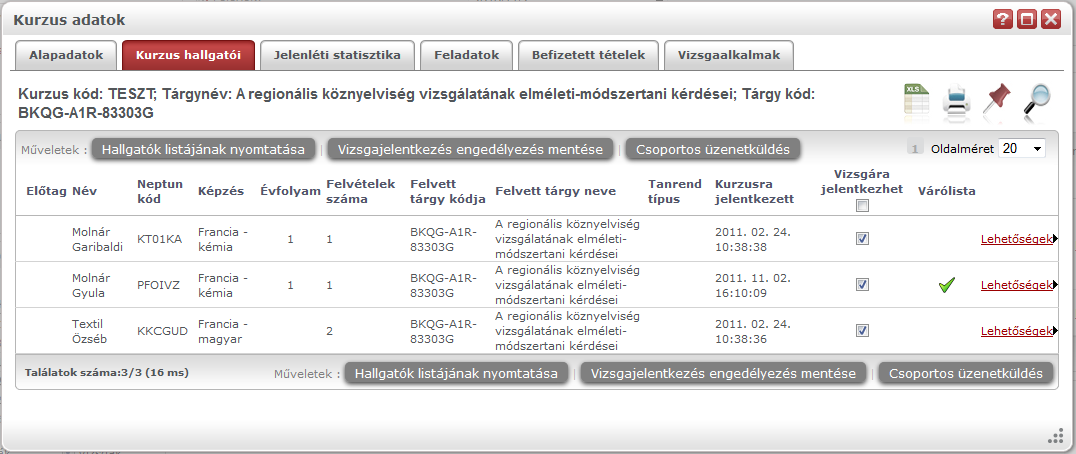Open Lehetőségek link for Molnár Garibaldi
The image size is (1076, 454).
[1016, 239]
